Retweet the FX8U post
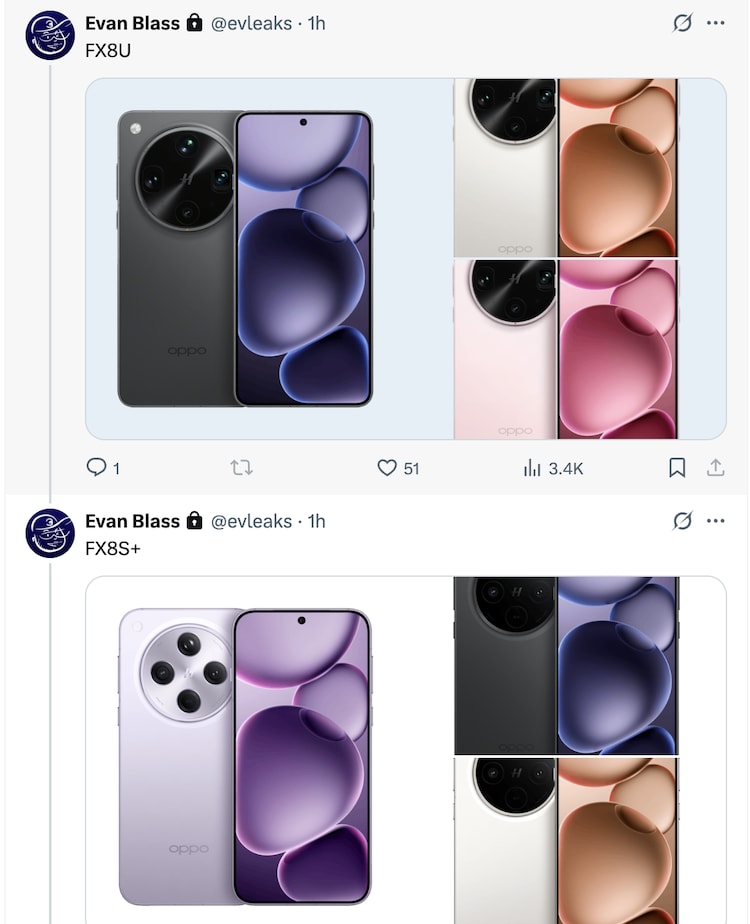This screenshot has width=750, height=924. (241, 467)
